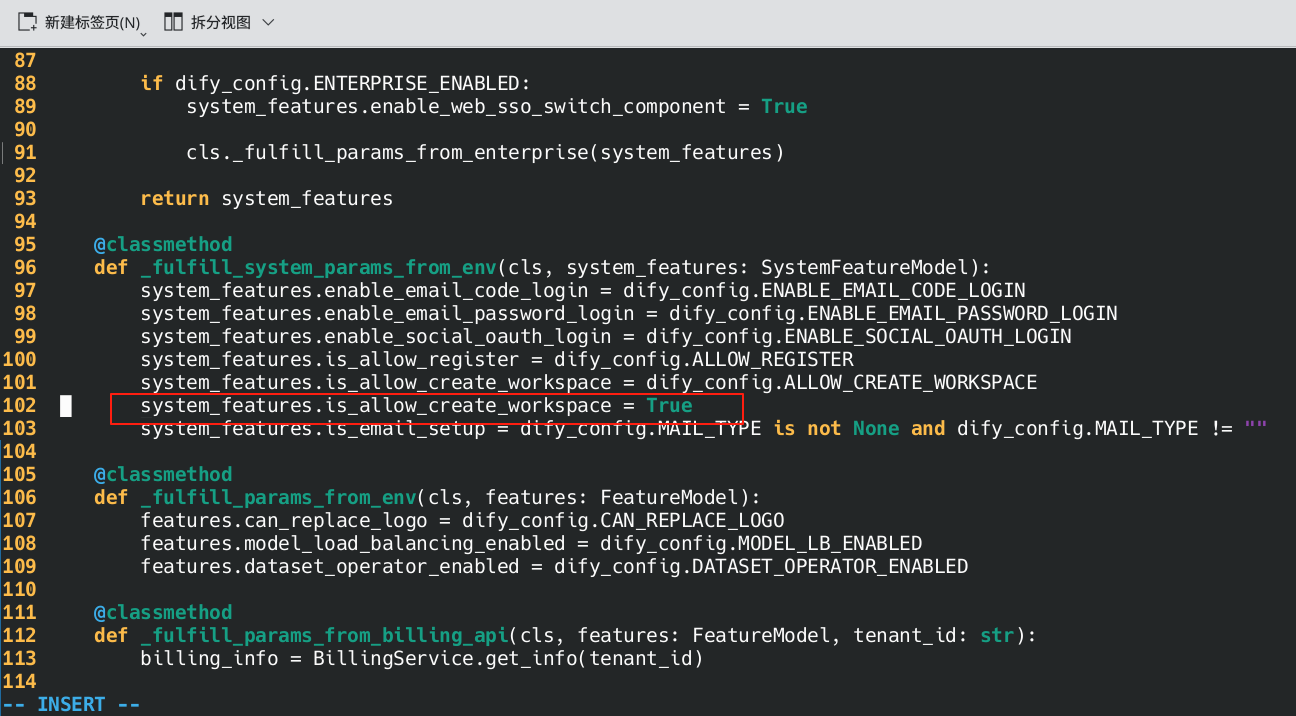
Task: Click the 新建标签页(N) label
Action: [x=92, y=23]
